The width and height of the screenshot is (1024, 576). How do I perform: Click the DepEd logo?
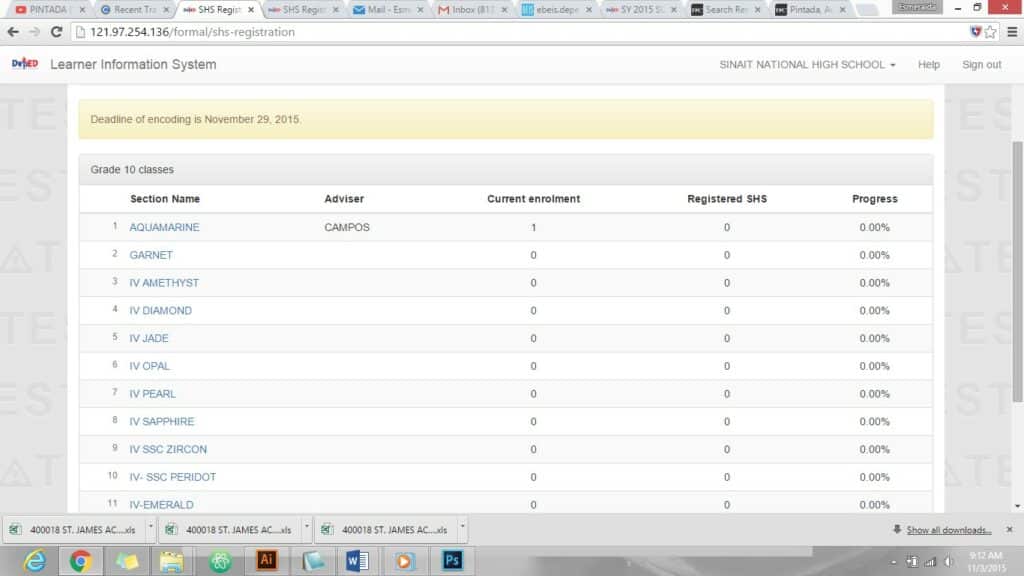tap(25, 63)
